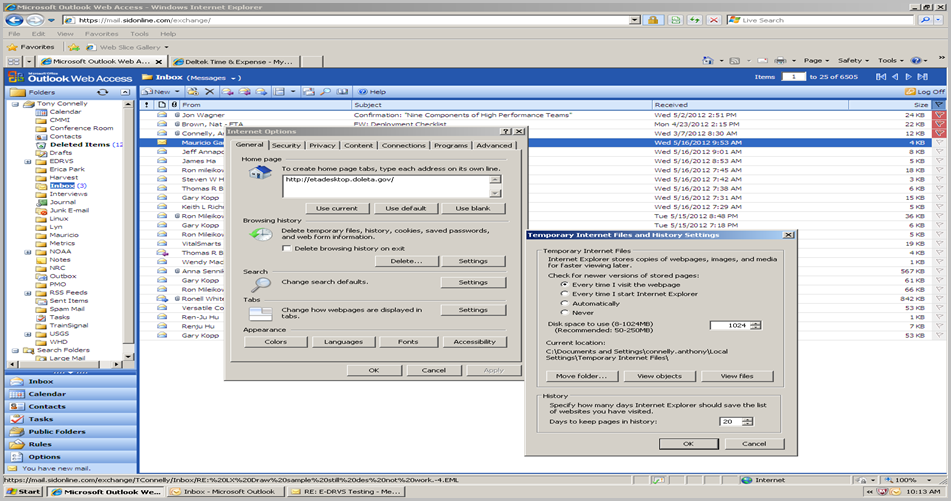Click the Forward icon in OWA toolbar
Image resolution: width=951 pixels, height=501 pixels.
tap(261, 92)
